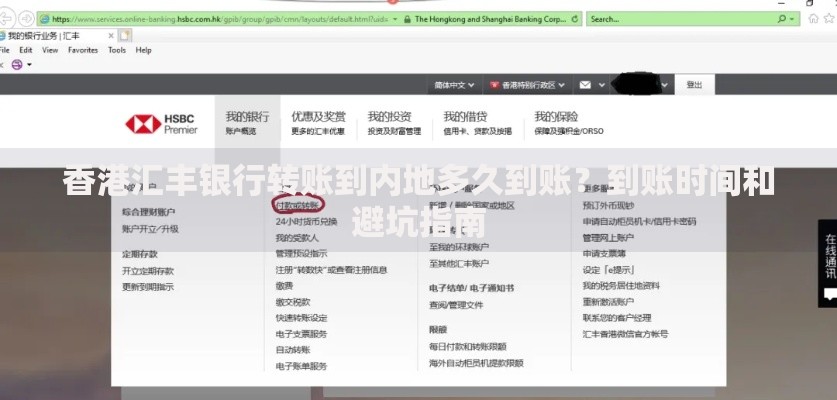Click the 付款或转账 link

point(297,205)
